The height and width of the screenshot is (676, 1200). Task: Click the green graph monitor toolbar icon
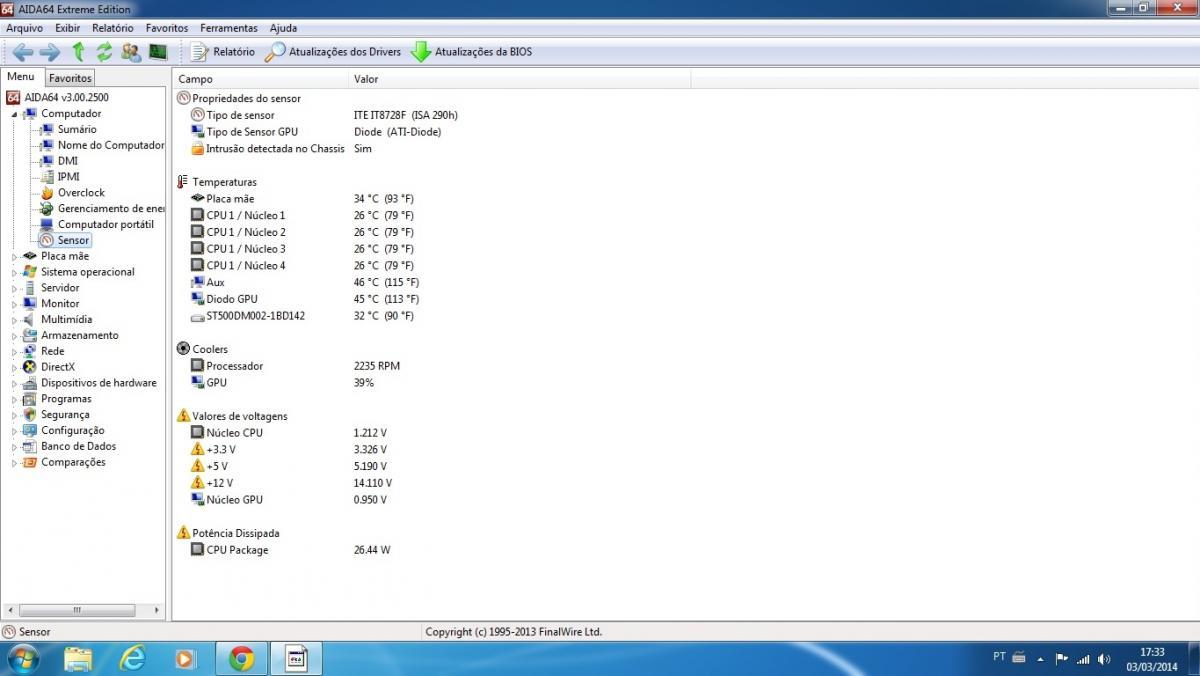pyautogui.click(x=158, y=52)
